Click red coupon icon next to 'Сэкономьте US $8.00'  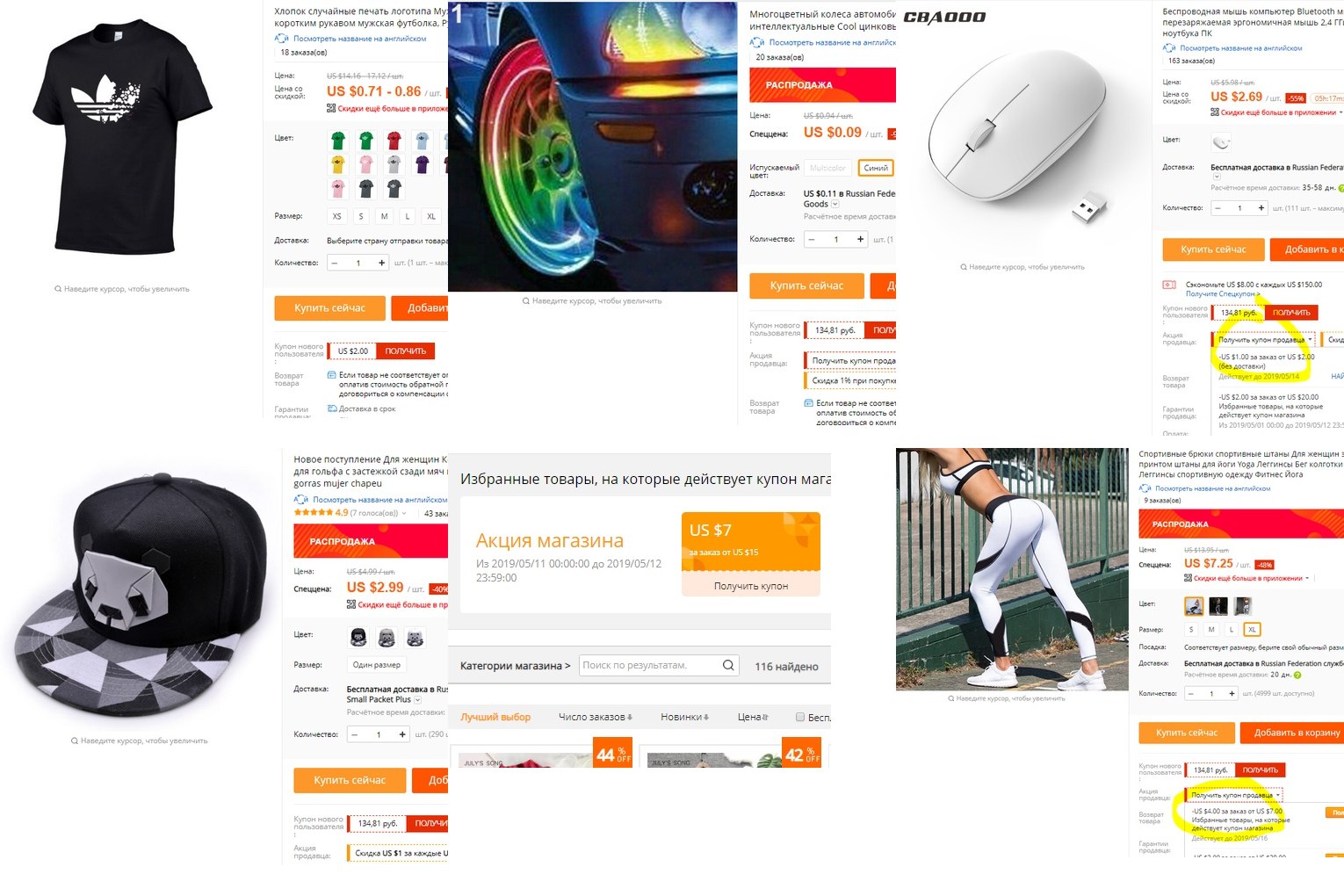1169,285
